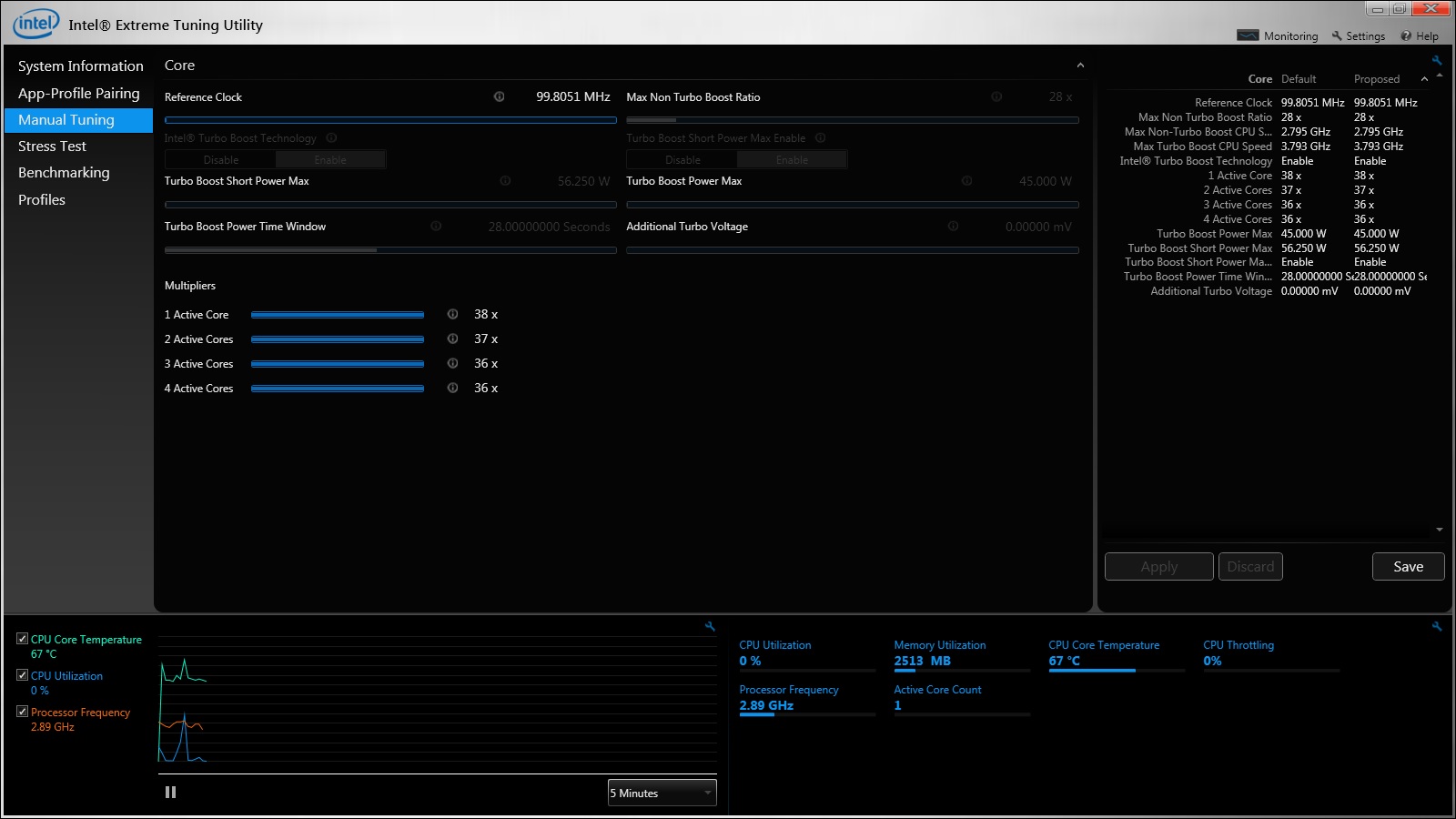The width and height of the screenshot is (1456, 819).
Task: Open Benchmarking section
Action: [64, 173]
